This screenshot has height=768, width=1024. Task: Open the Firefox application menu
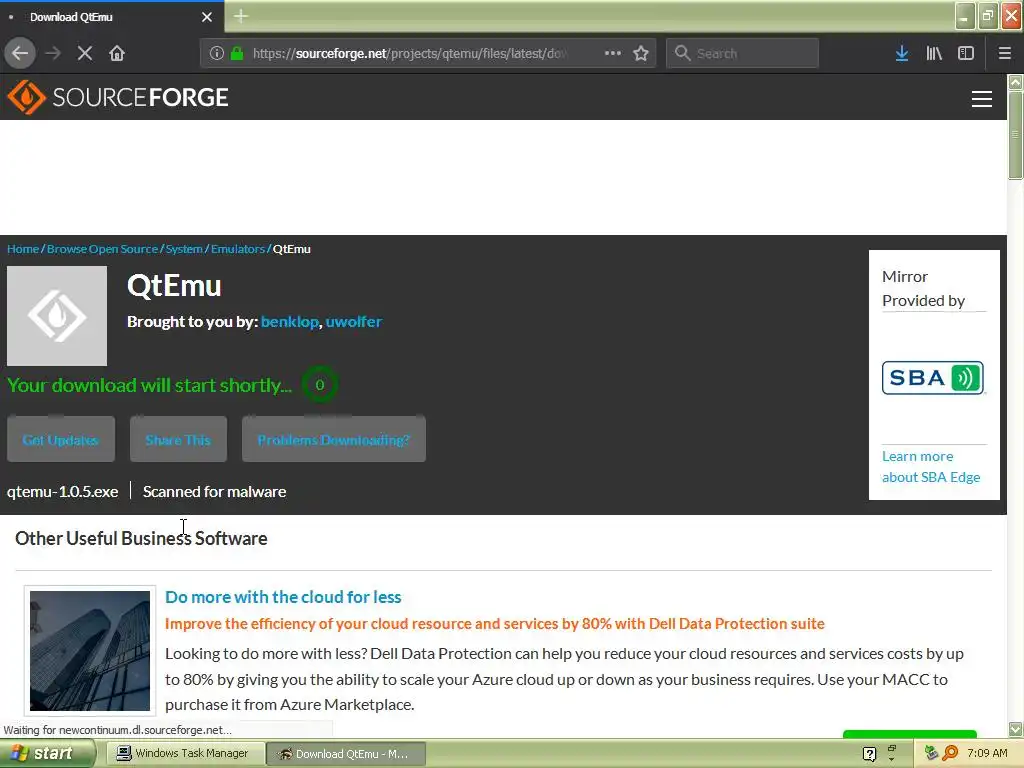[x=1004, y=53]
